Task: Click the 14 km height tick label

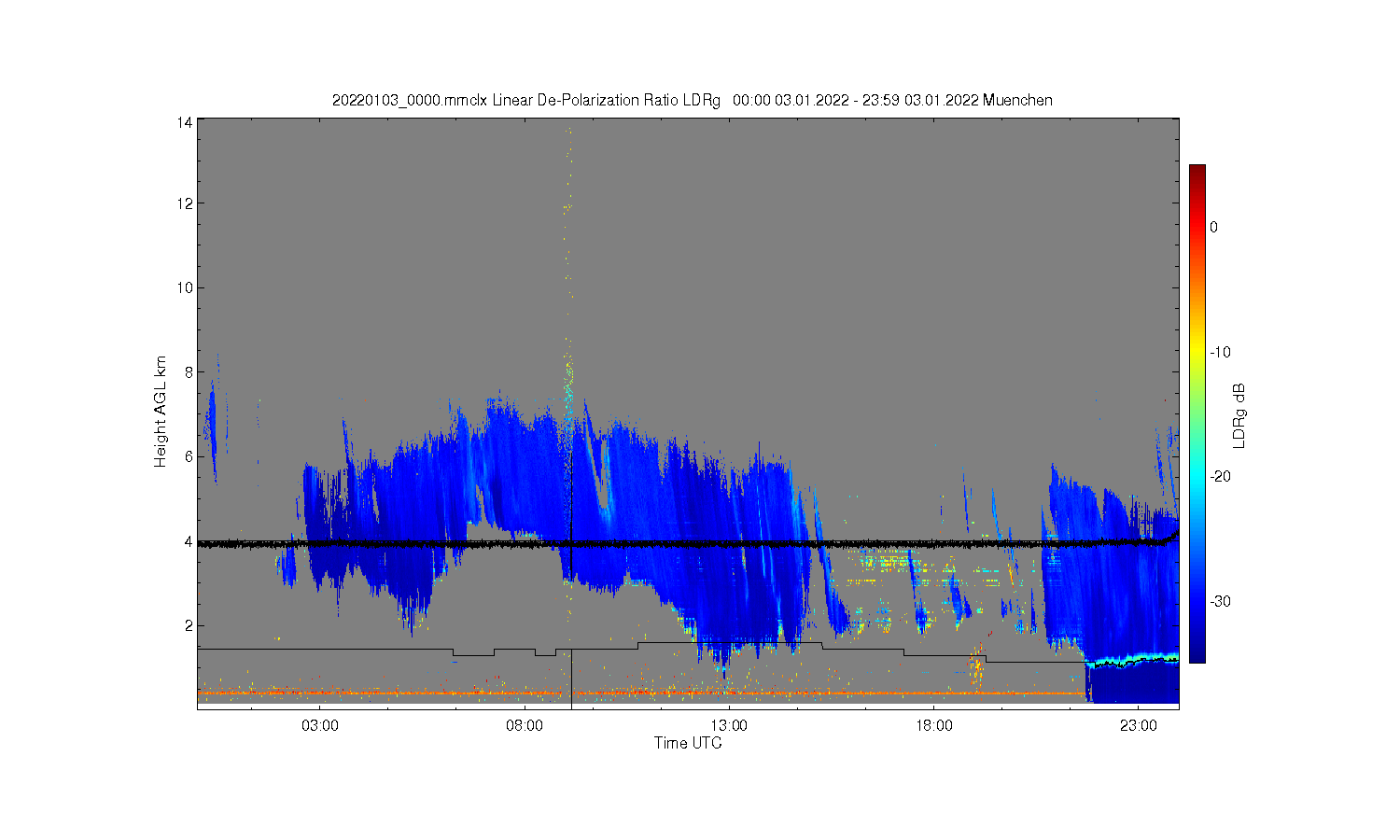Action: (186, 122)
